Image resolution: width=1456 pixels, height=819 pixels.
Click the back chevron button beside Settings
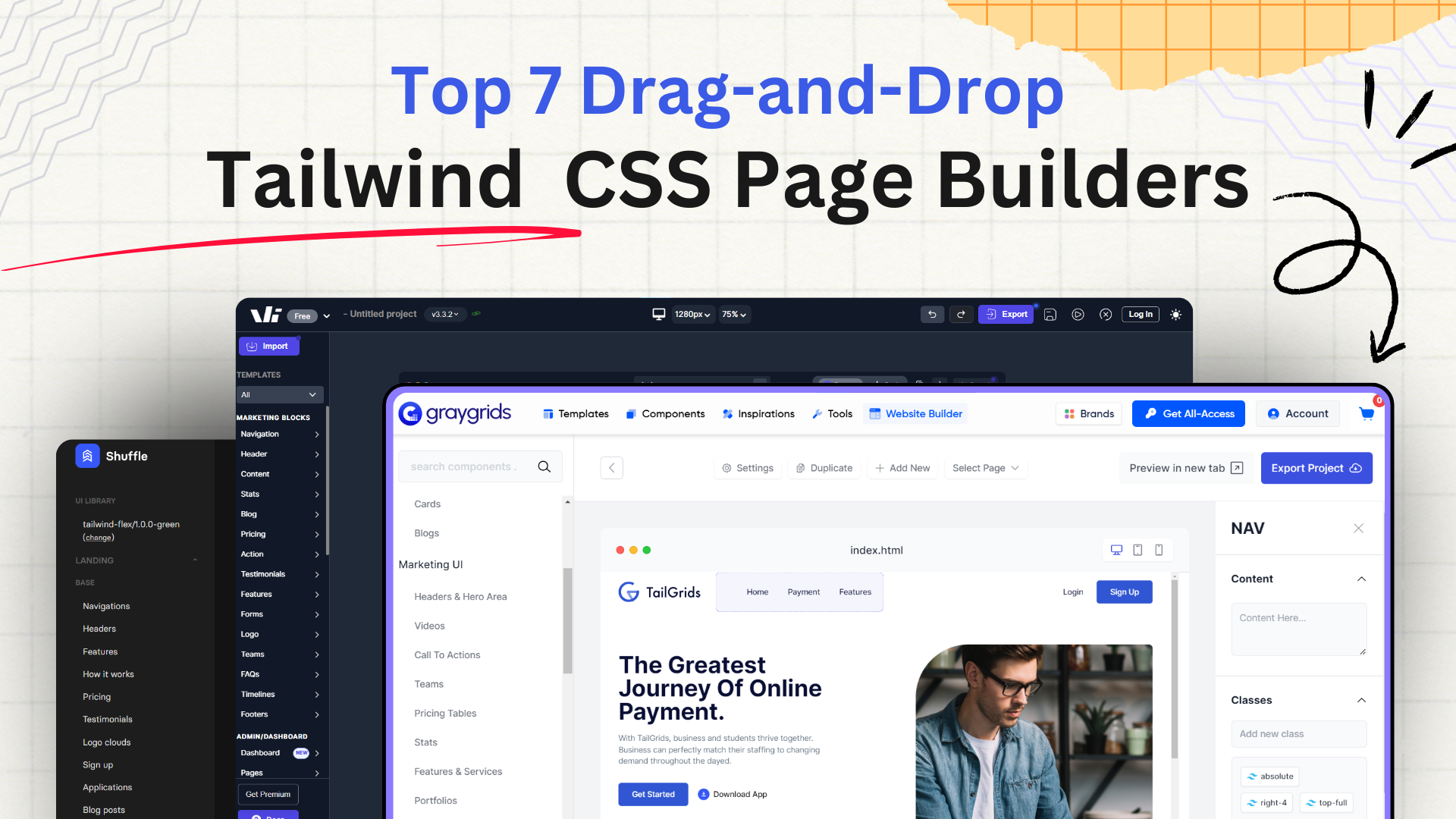612,468
